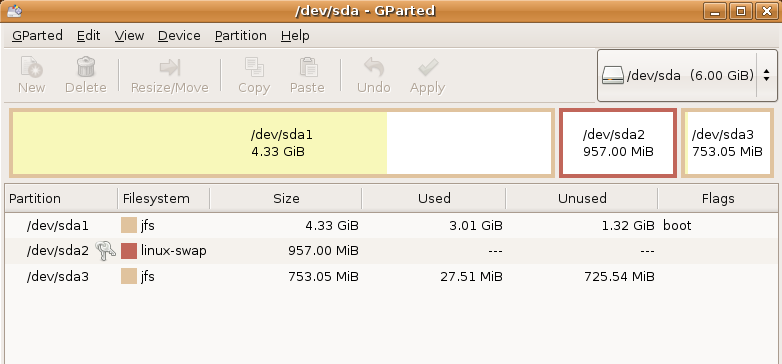Select the /dev/sda2 swap block in graphic
Screen dimensions: 782x364
[618, 143]
